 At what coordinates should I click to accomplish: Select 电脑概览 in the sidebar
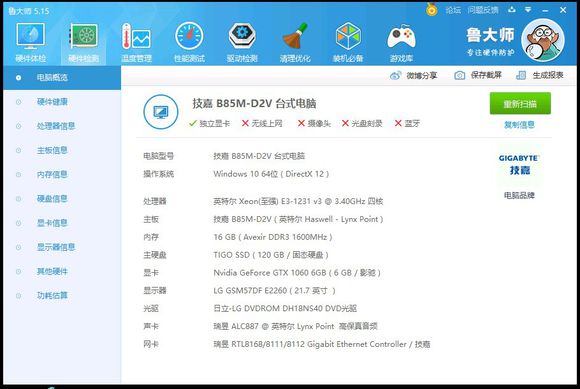click(62, 78)
